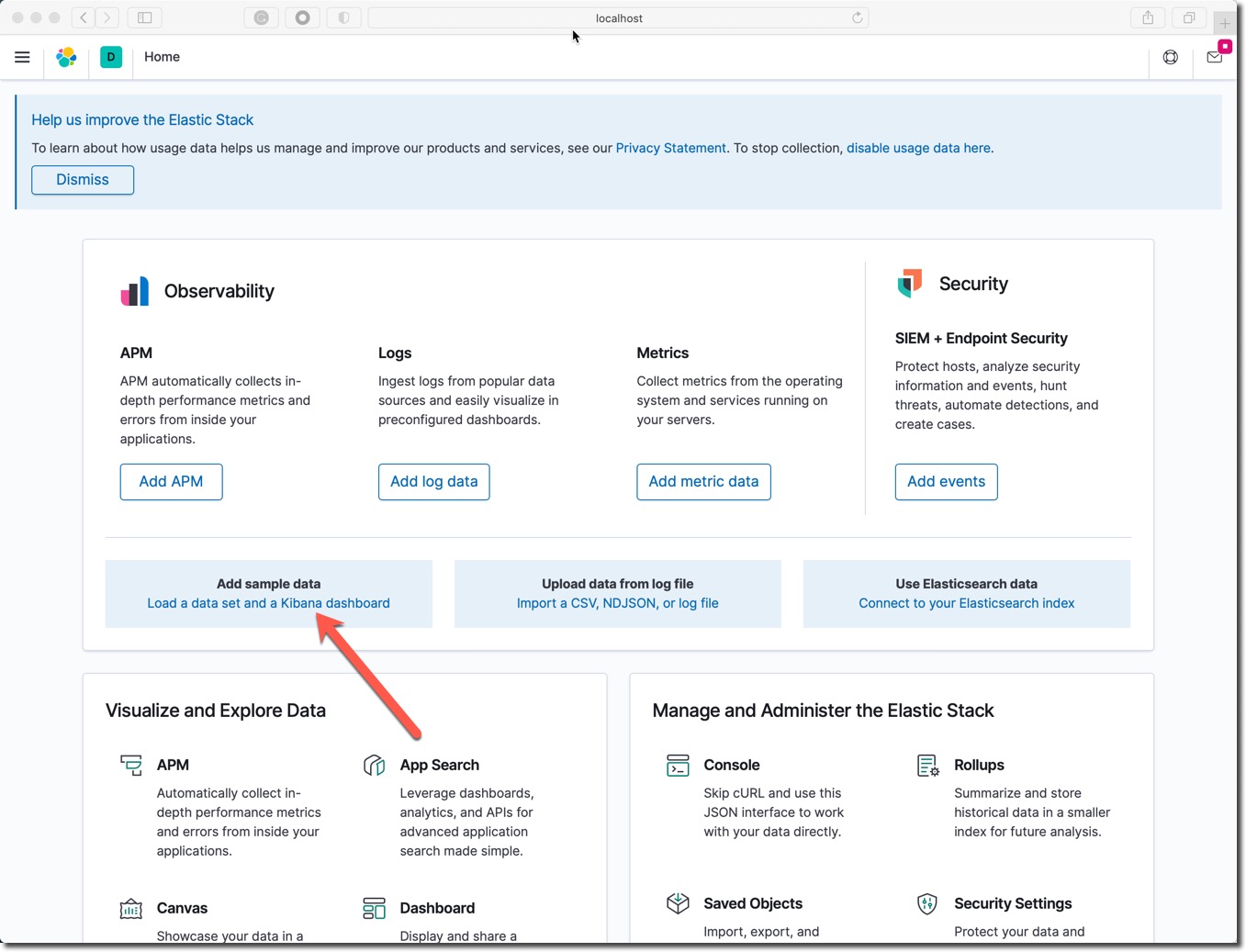Viewport: 1246px width, 952px height.
Task: Open a new tab with plus
Action: 1225,23
